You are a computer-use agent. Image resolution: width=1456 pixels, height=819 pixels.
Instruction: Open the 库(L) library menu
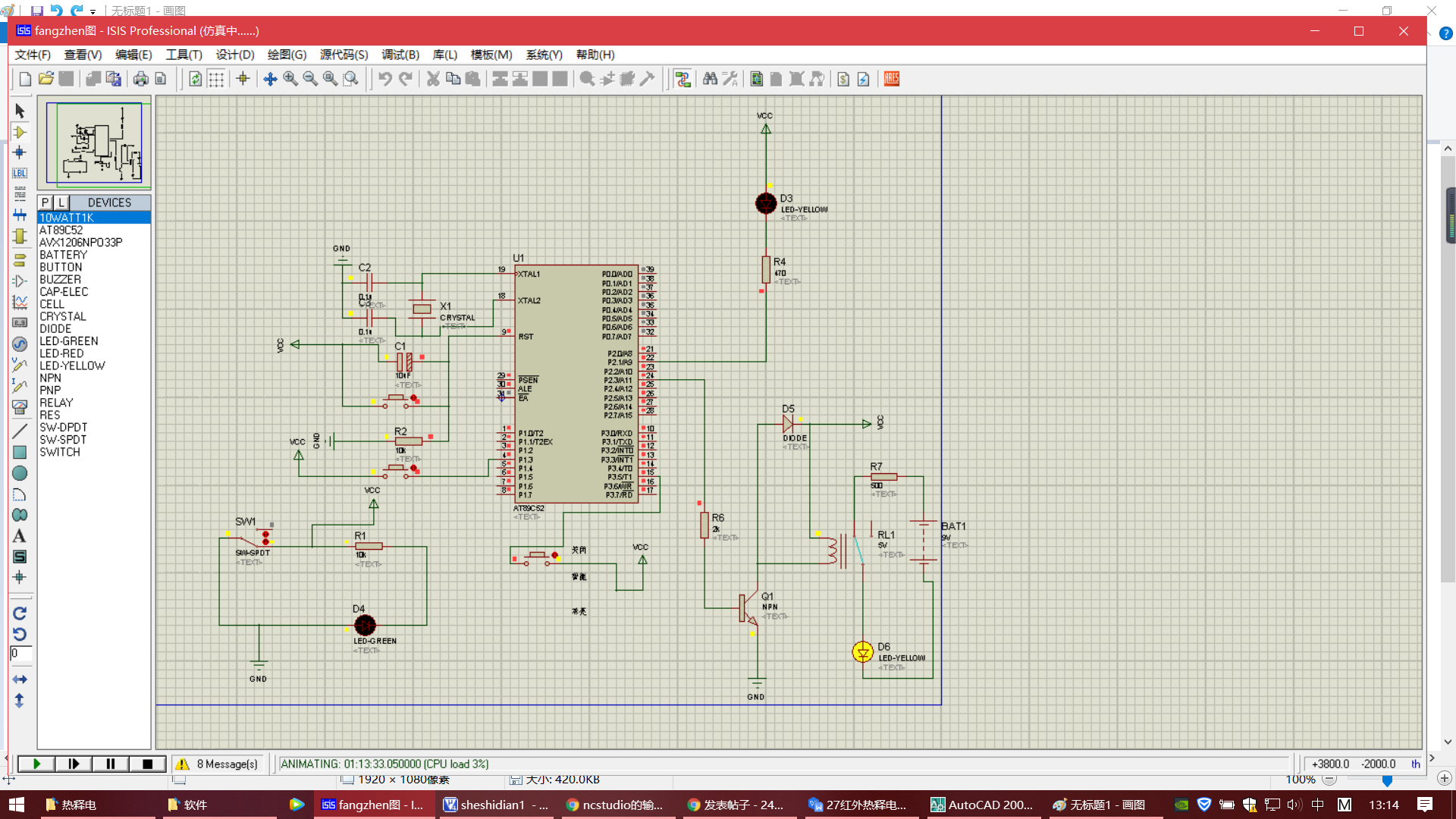(x=444, y=55)
